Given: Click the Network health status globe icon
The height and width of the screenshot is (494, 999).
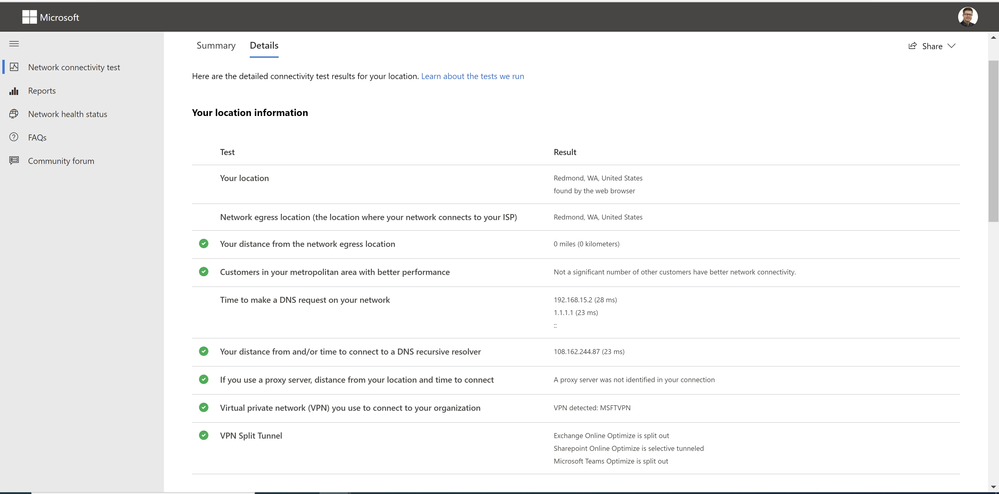Looking at the screenshot, I should click(x=14, y=114).
